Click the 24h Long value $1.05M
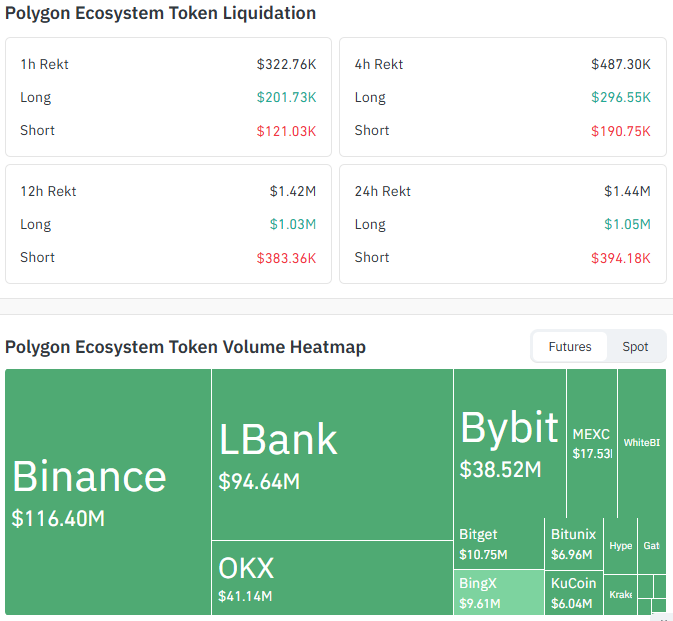Screen dimensions: 673x621 tap(627, 224)
